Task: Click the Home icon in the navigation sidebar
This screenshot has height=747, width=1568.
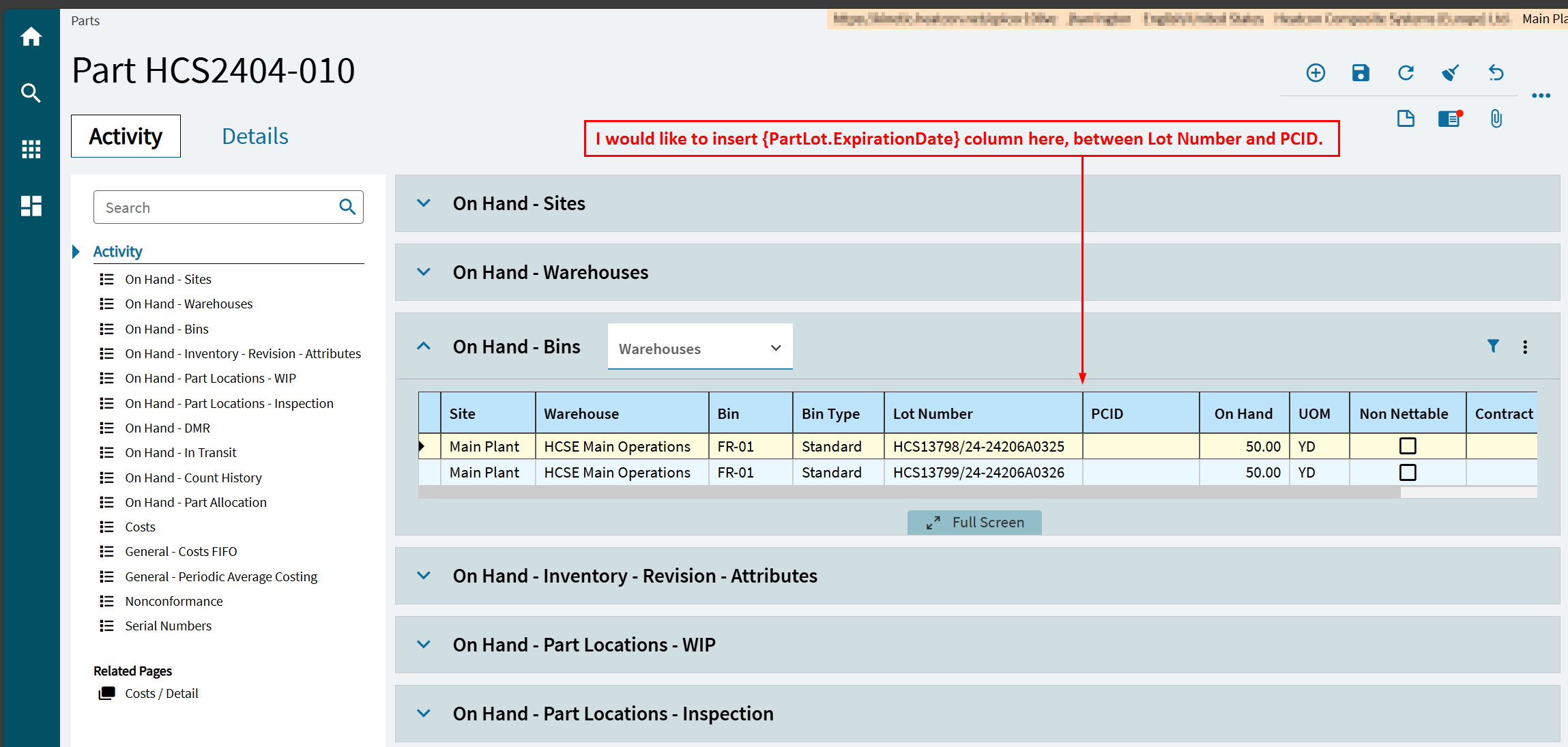Action: 31,37
